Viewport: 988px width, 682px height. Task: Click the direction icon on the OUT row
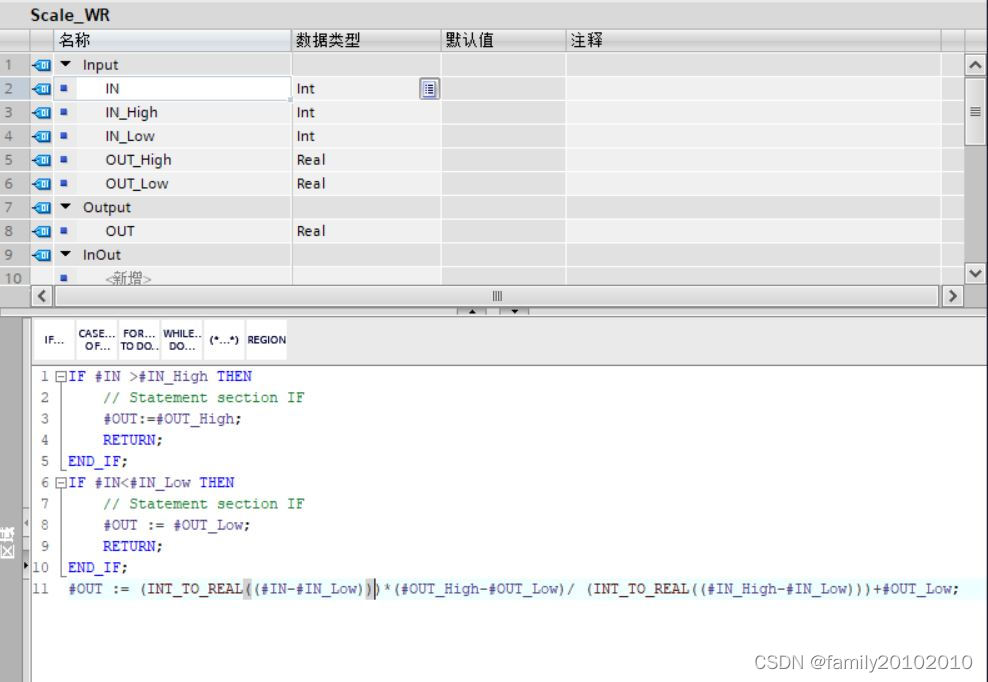(42, 231)
